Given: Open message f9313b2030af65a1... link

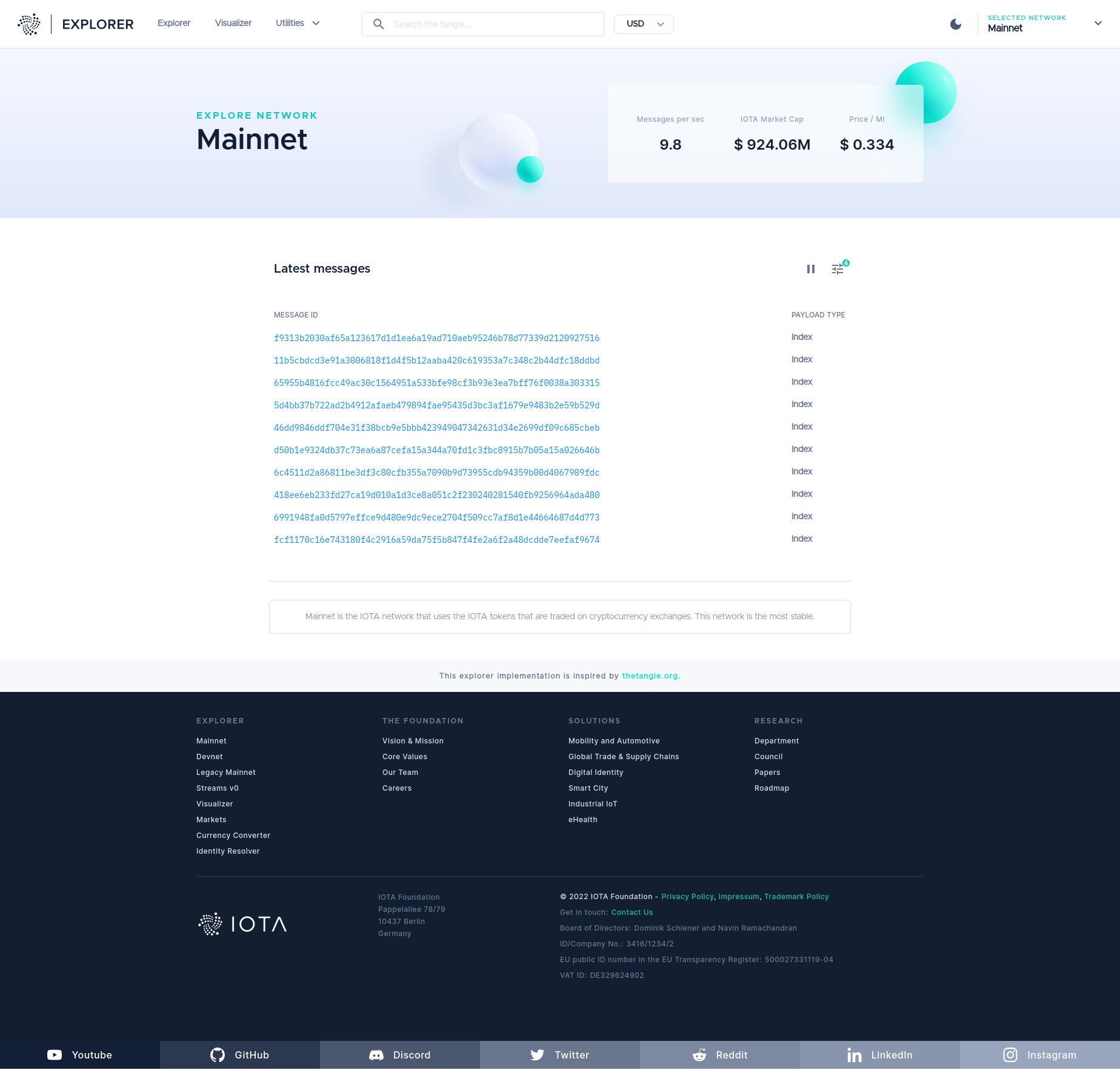Looking at the screenshot, I should pyautogui.click(x=437, y=338).
